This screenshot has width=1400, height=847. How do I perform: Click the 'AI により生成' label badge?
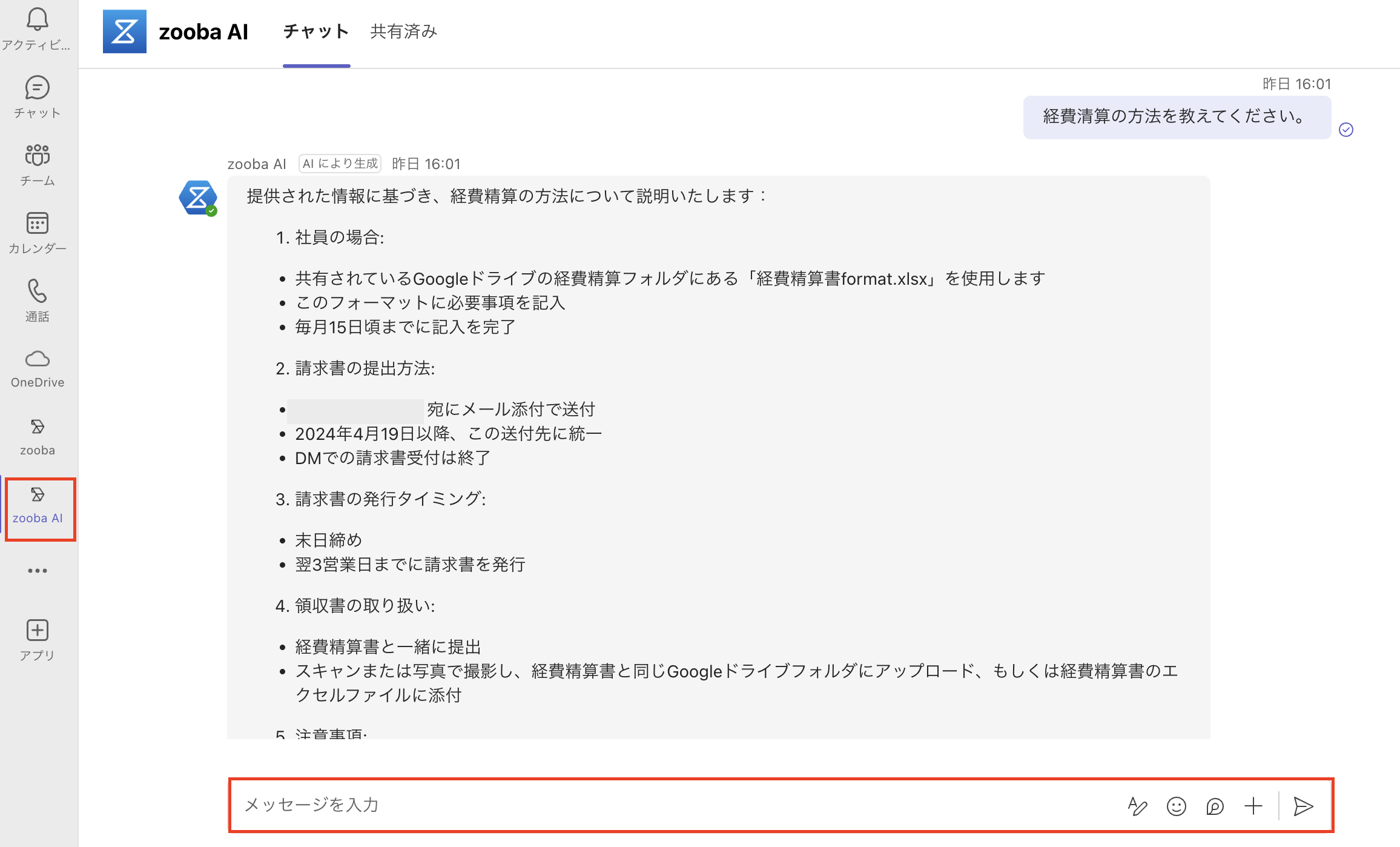(x=340, y=164)
